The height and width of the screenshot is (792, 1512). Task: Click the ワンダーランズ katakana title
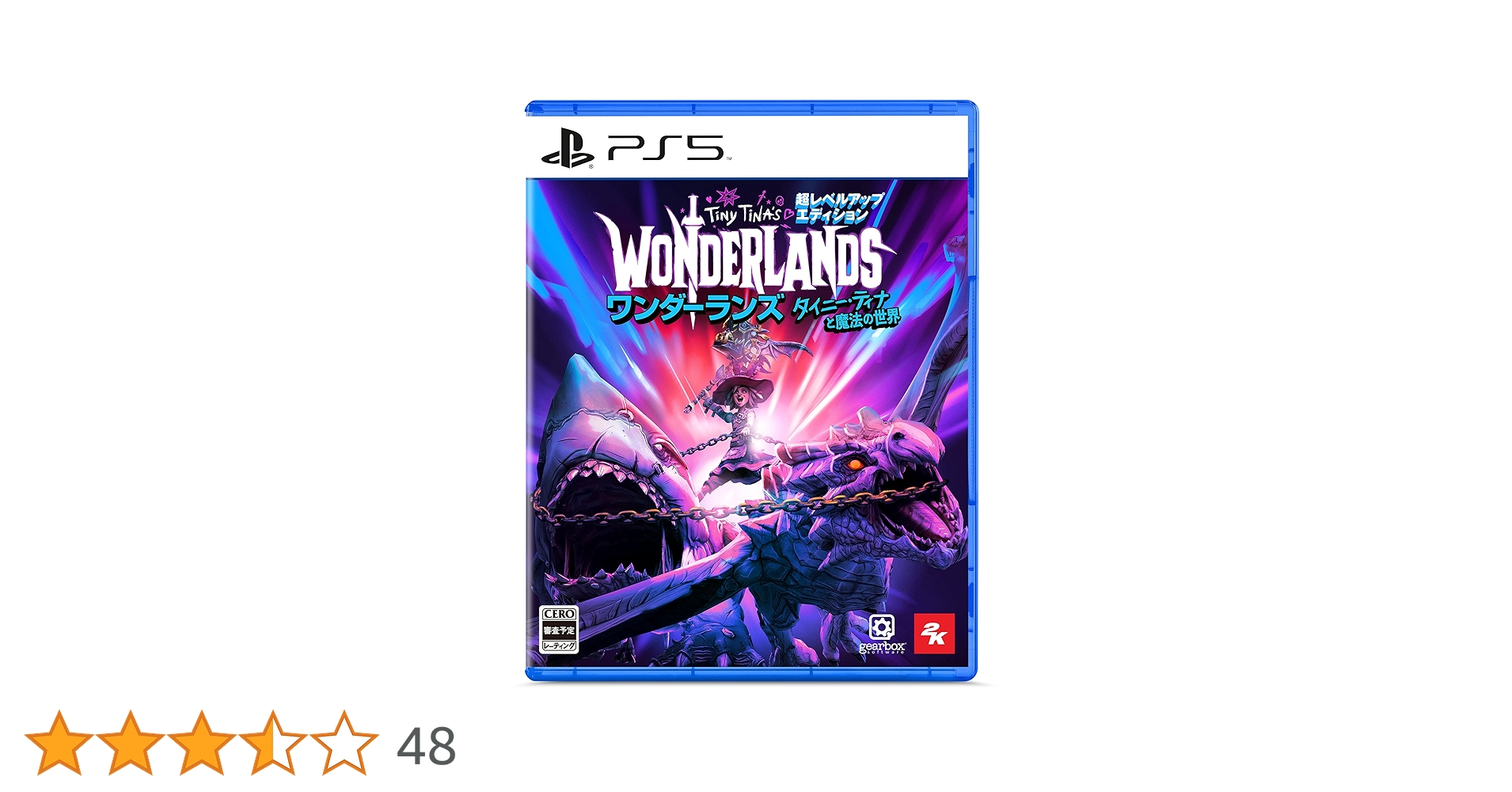695,309
